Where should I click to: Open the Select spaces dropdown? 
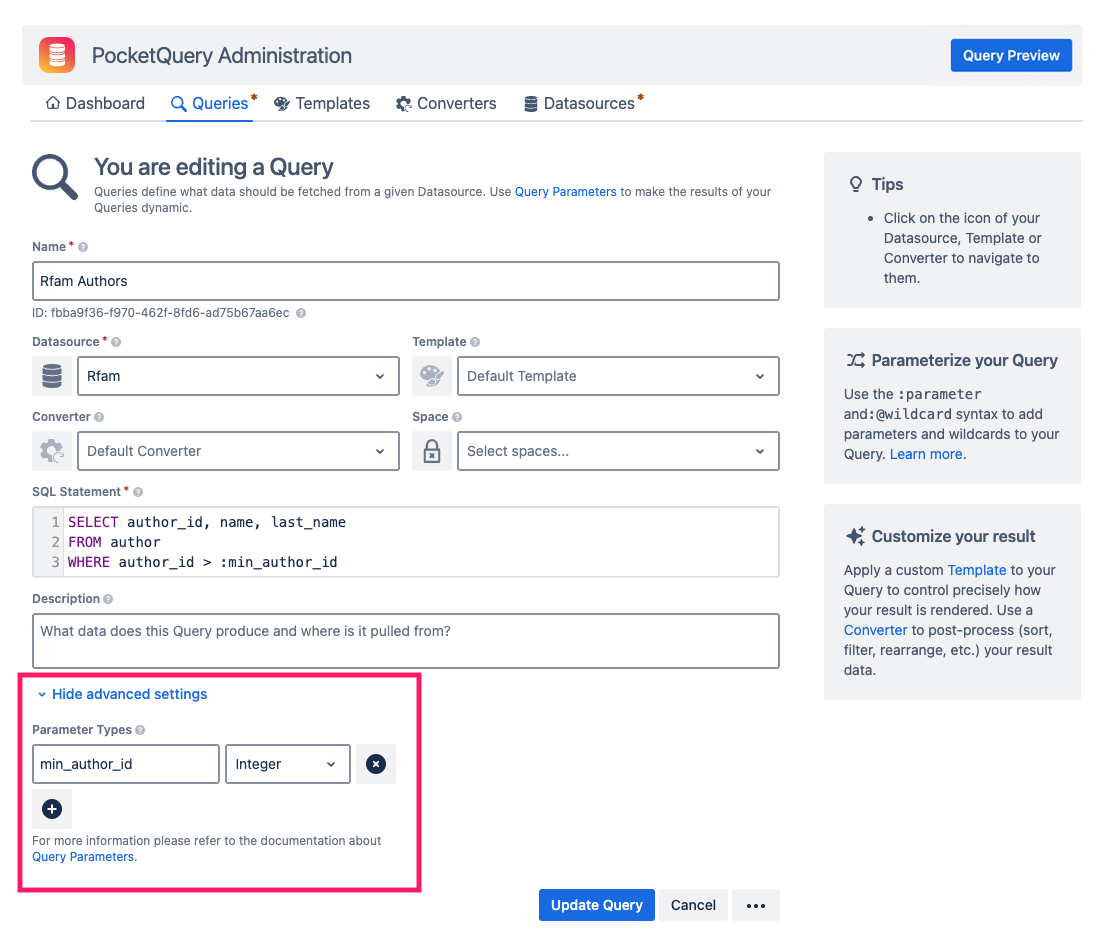click(618, 451)
